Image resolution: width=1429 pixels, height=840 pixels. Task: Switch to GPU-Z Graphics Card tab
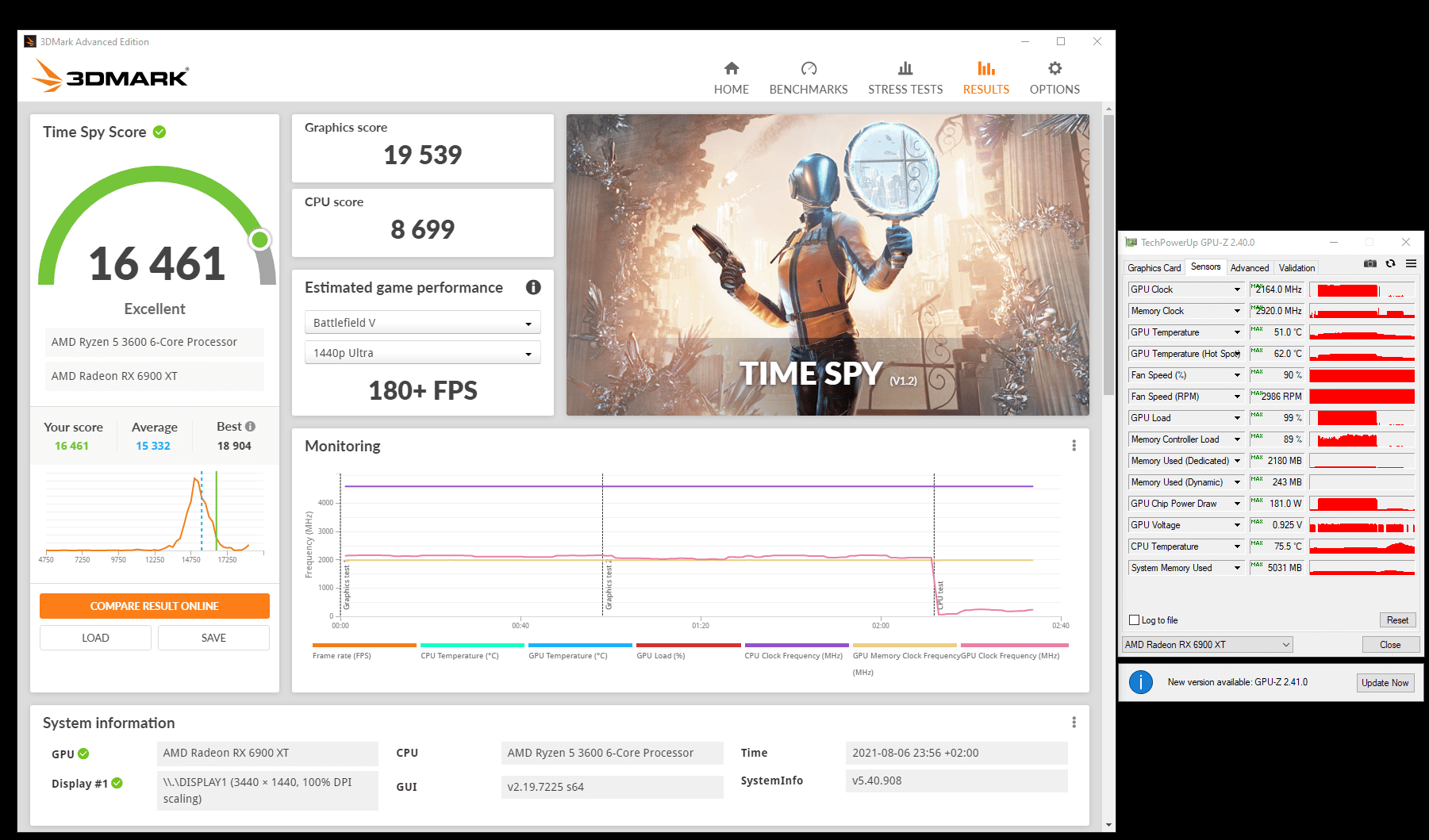(x=1154, y=268)
